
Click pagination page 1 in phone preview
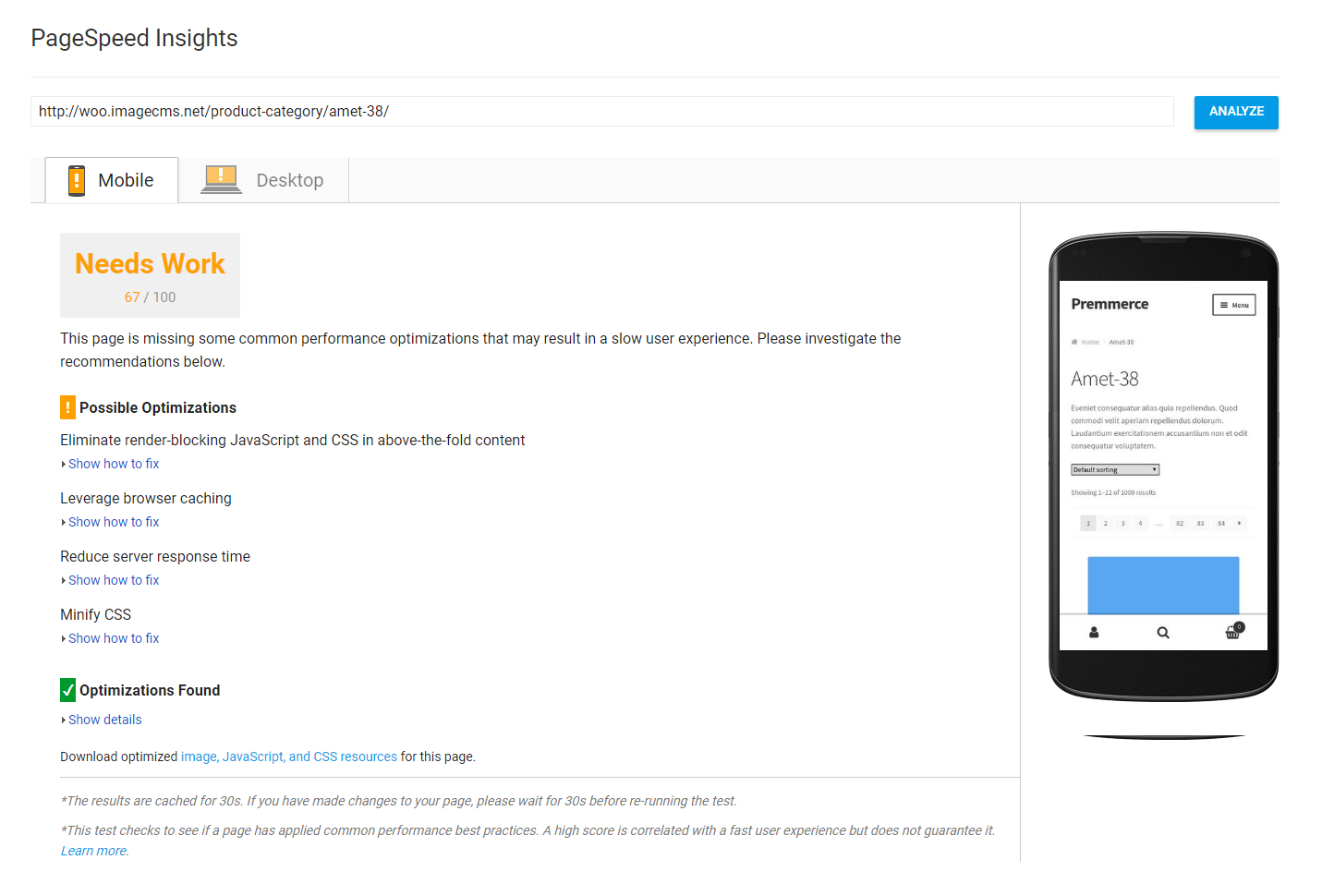[1088, 523]
